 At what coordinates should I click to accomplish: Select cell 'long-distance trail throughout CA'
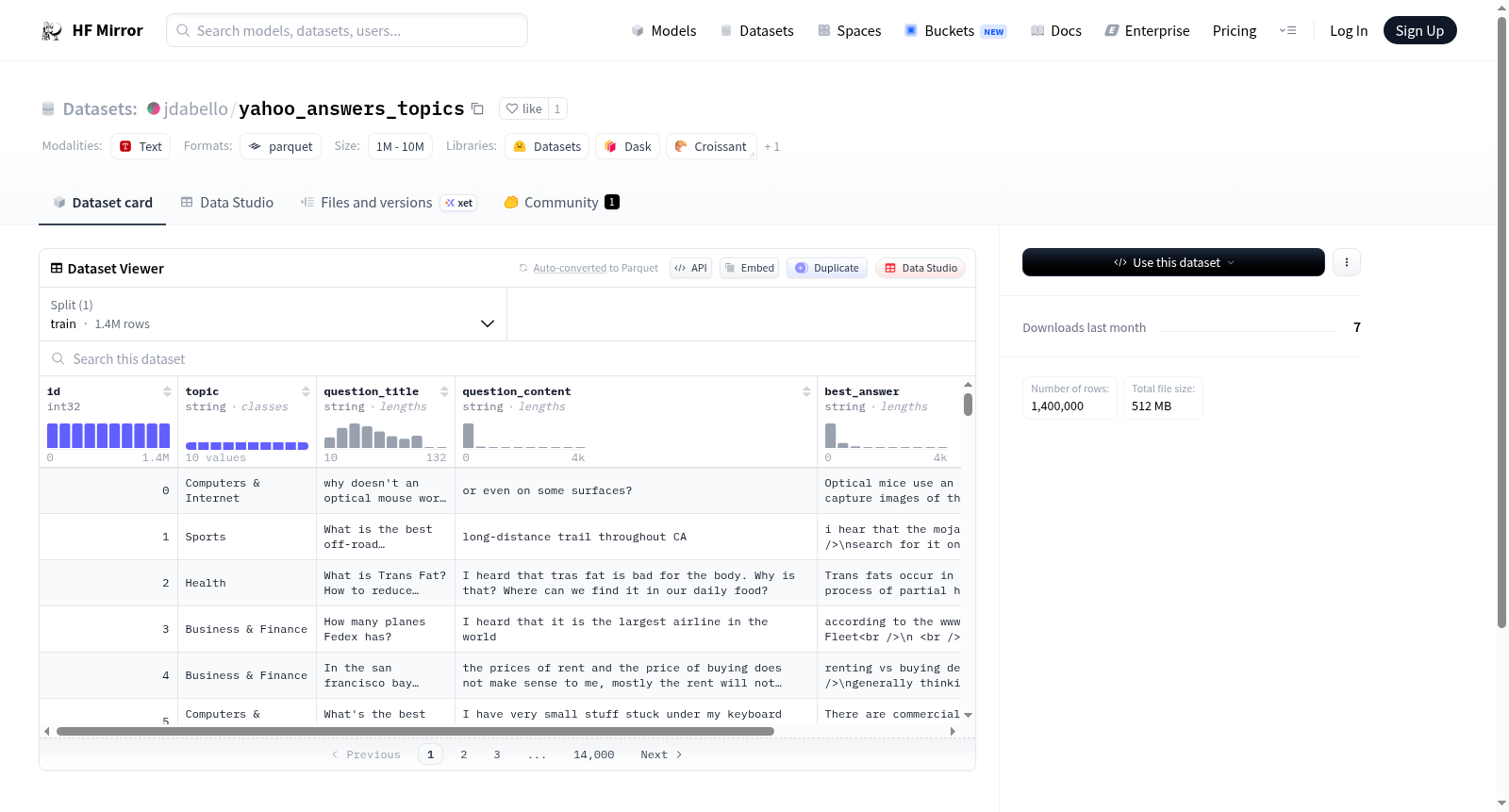(x=636, y=537)
